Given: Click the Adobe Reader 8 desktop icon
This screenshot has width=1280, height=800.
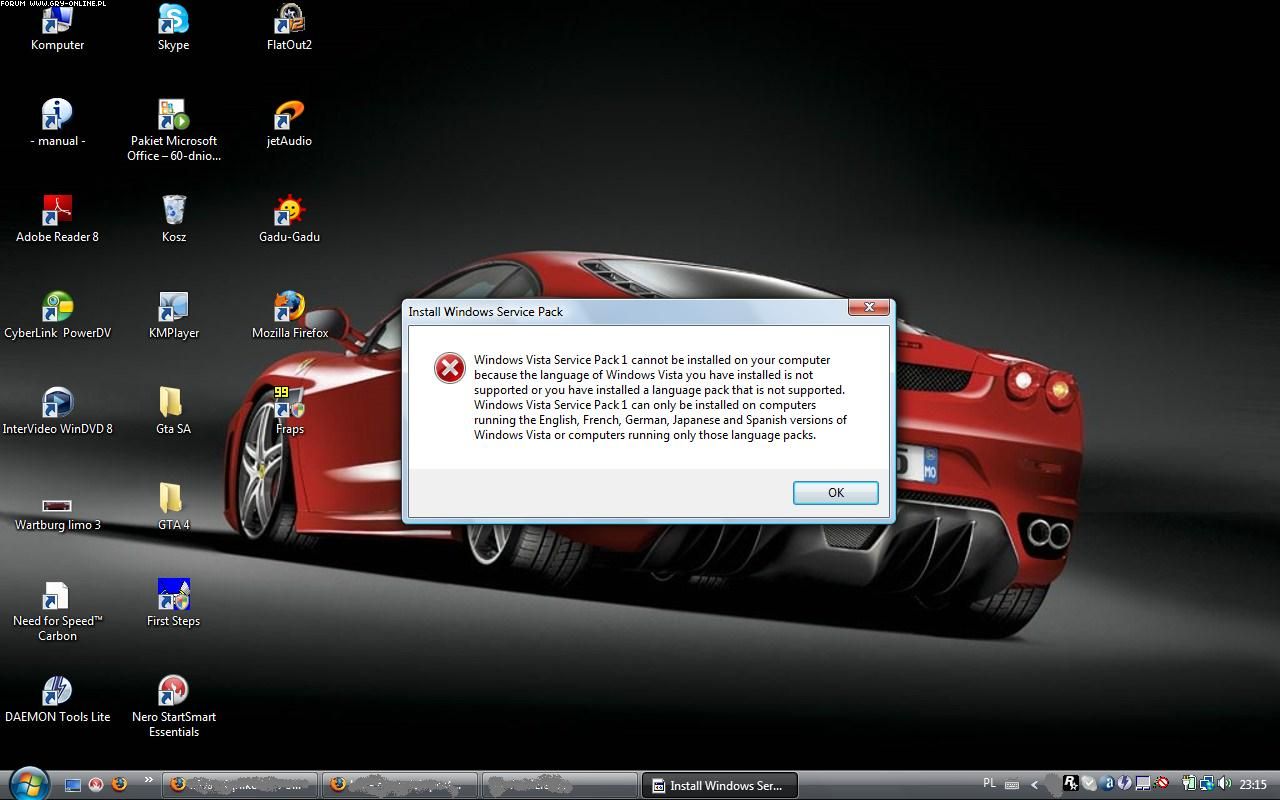Looking at the screenshot, I should (x=57, y=212).
